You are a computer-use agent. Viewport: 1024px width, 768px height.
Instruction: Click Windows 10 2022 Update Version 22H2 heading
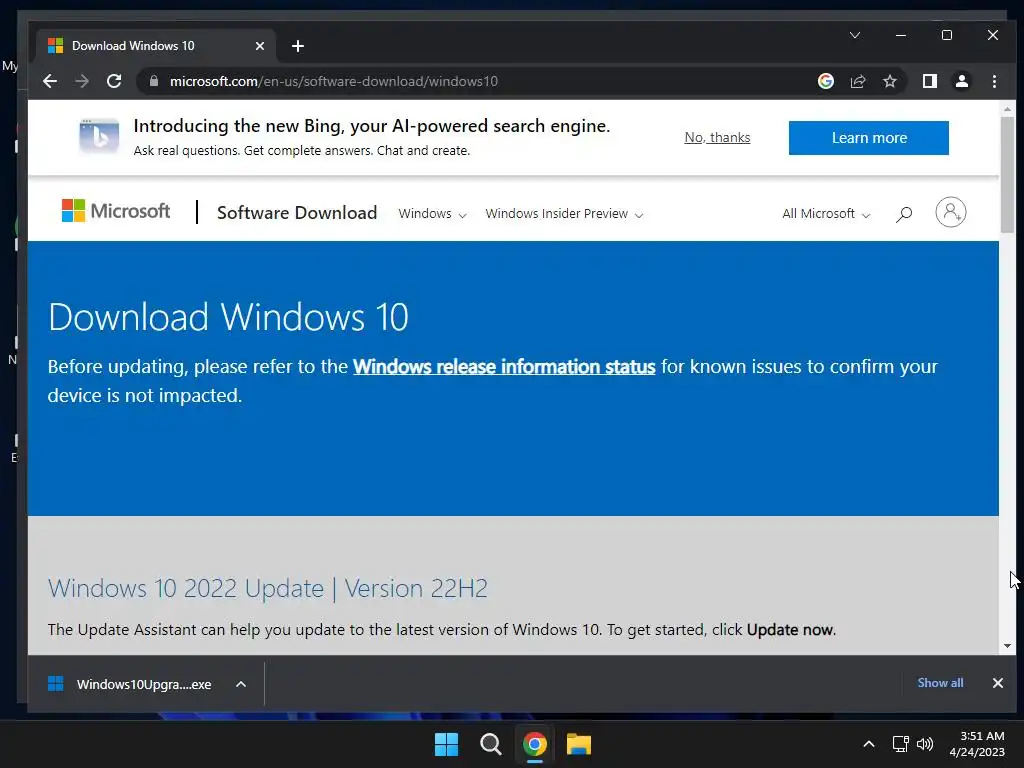[268, 588]
